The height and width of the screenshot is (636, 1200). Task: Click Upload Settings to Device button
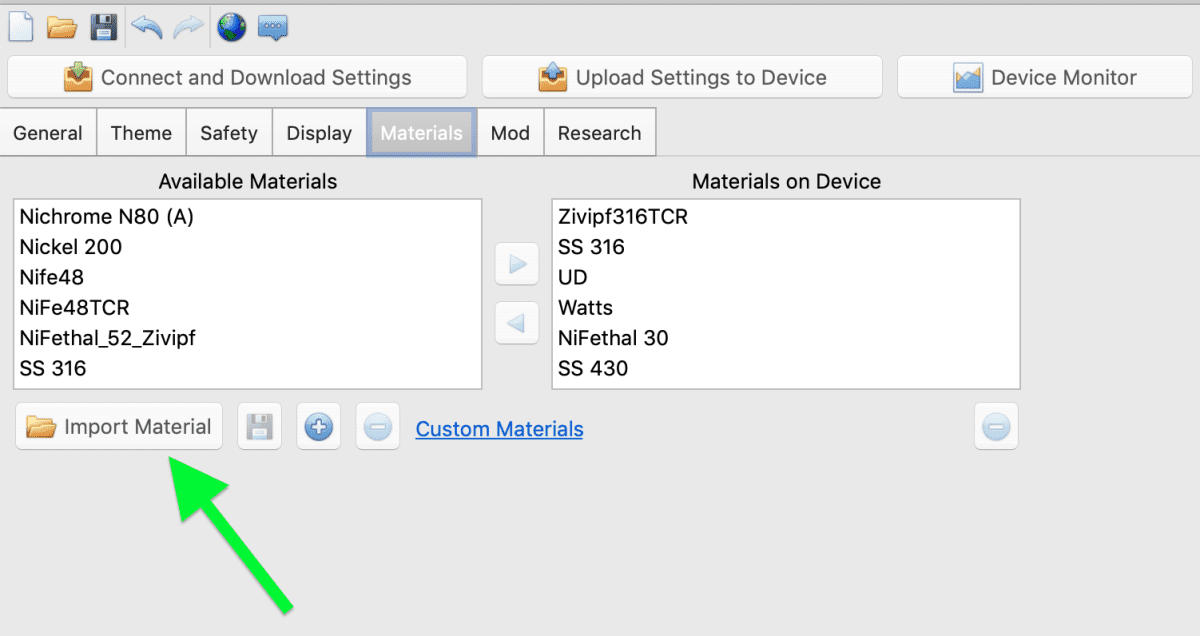[682, 77]
